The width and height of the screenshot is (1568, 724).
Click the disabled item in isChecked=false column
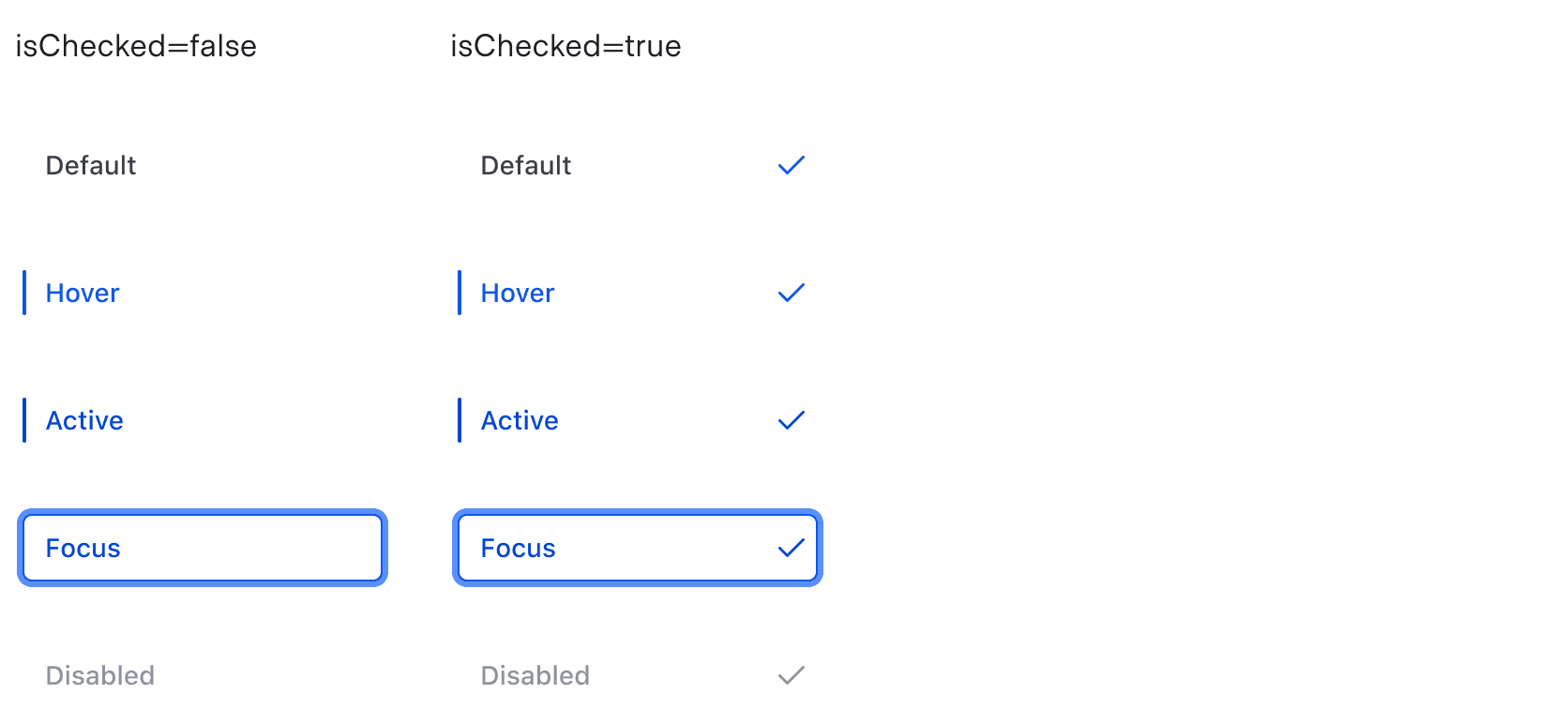[x=99, y=675]
